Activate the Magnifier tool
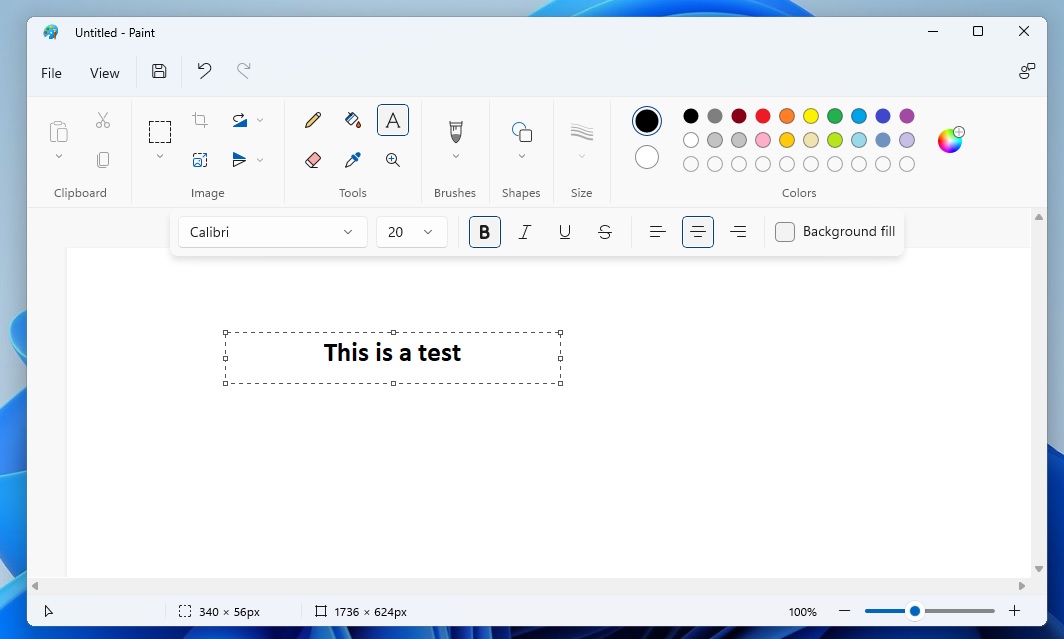This screenshot has height=639, width=1064. [x=393, y=160]
